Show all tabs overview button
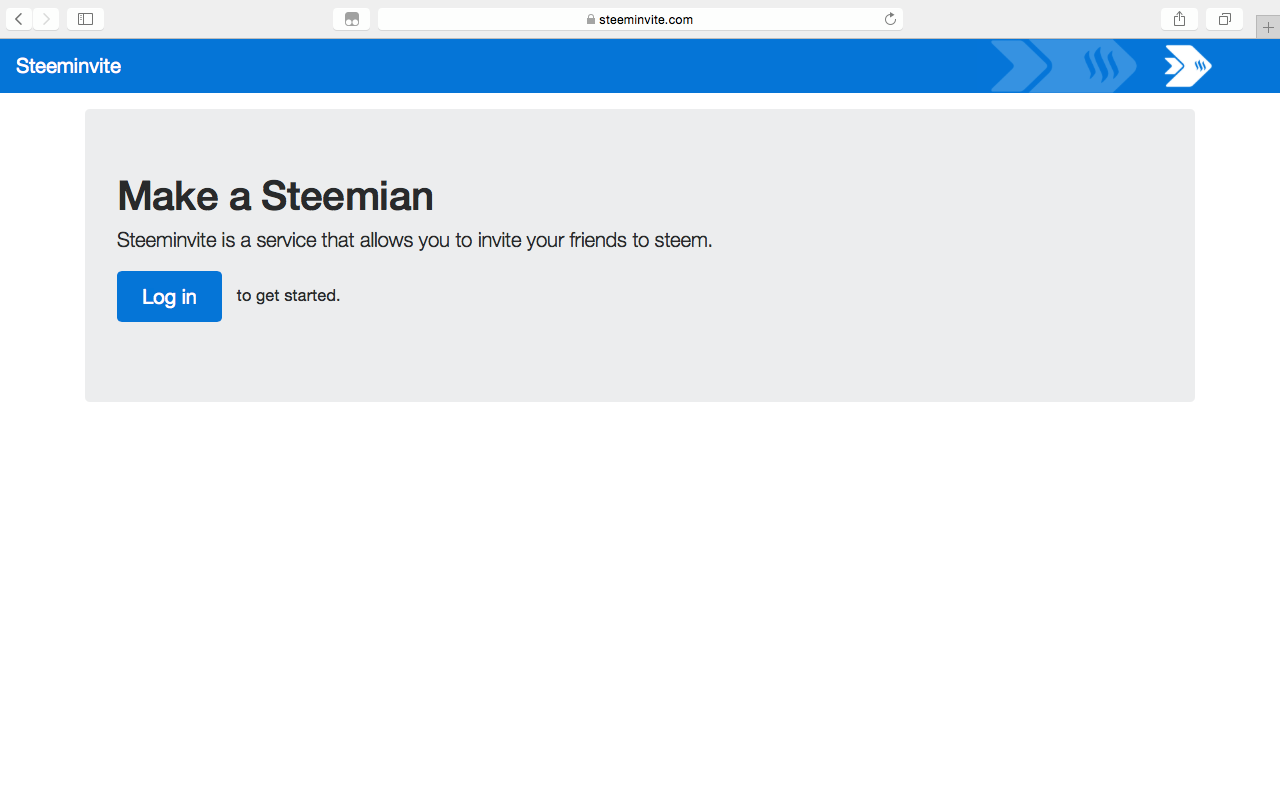The width and height of the screenshot is (1280, 800). pos(1224,19)
